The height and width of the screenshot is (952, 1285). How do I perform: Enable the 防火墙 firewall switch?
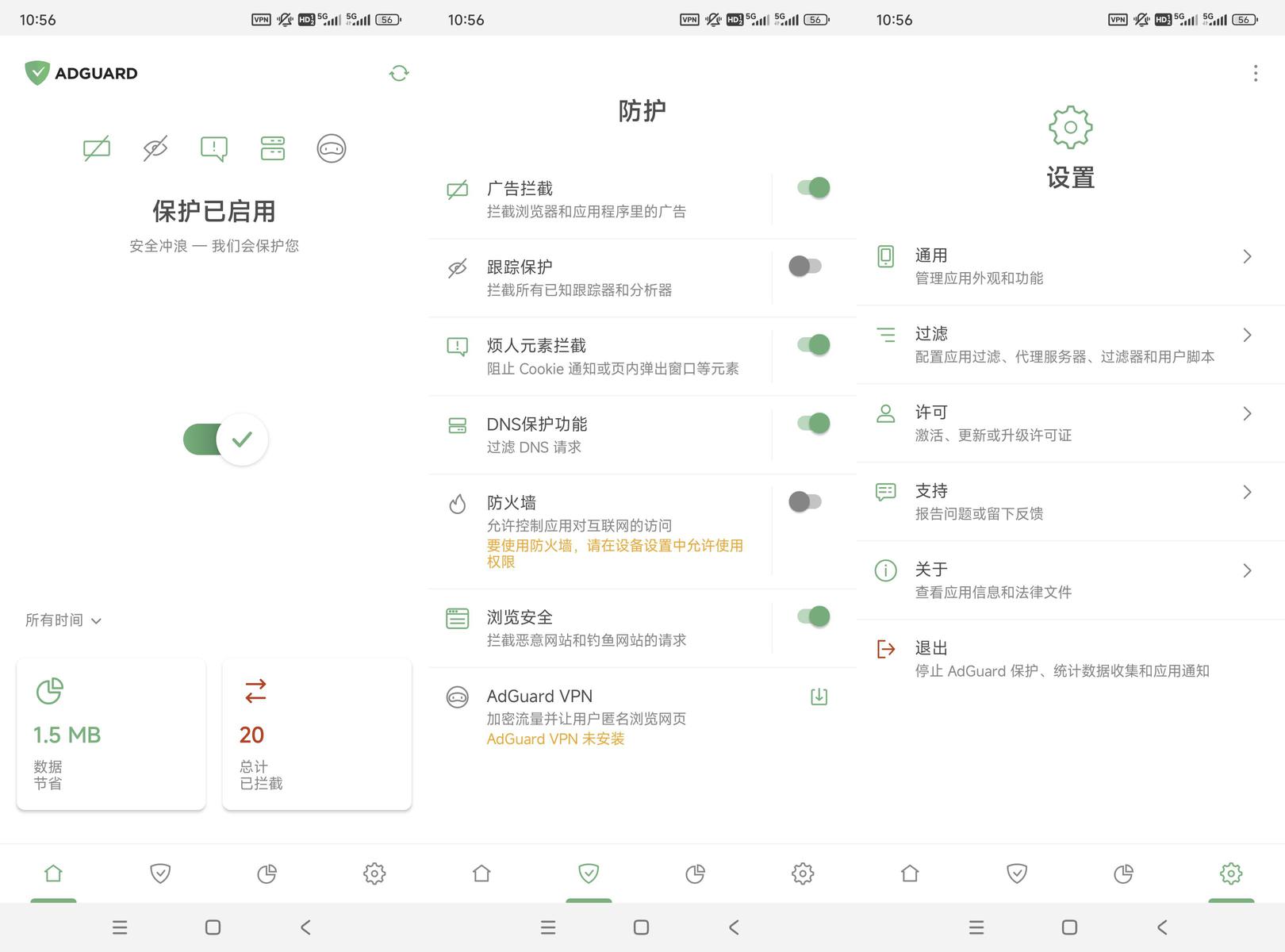[805, 502]
